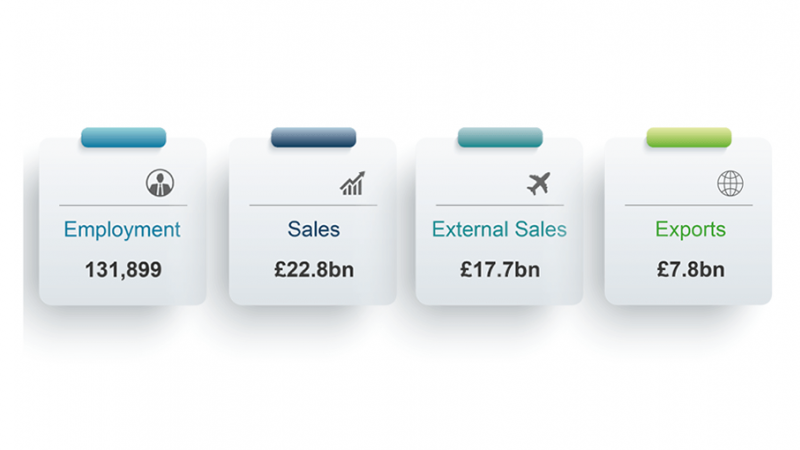The image size is (800, 450).
Task: Click the divider line under the globe icon
Action: coord(689,205)
